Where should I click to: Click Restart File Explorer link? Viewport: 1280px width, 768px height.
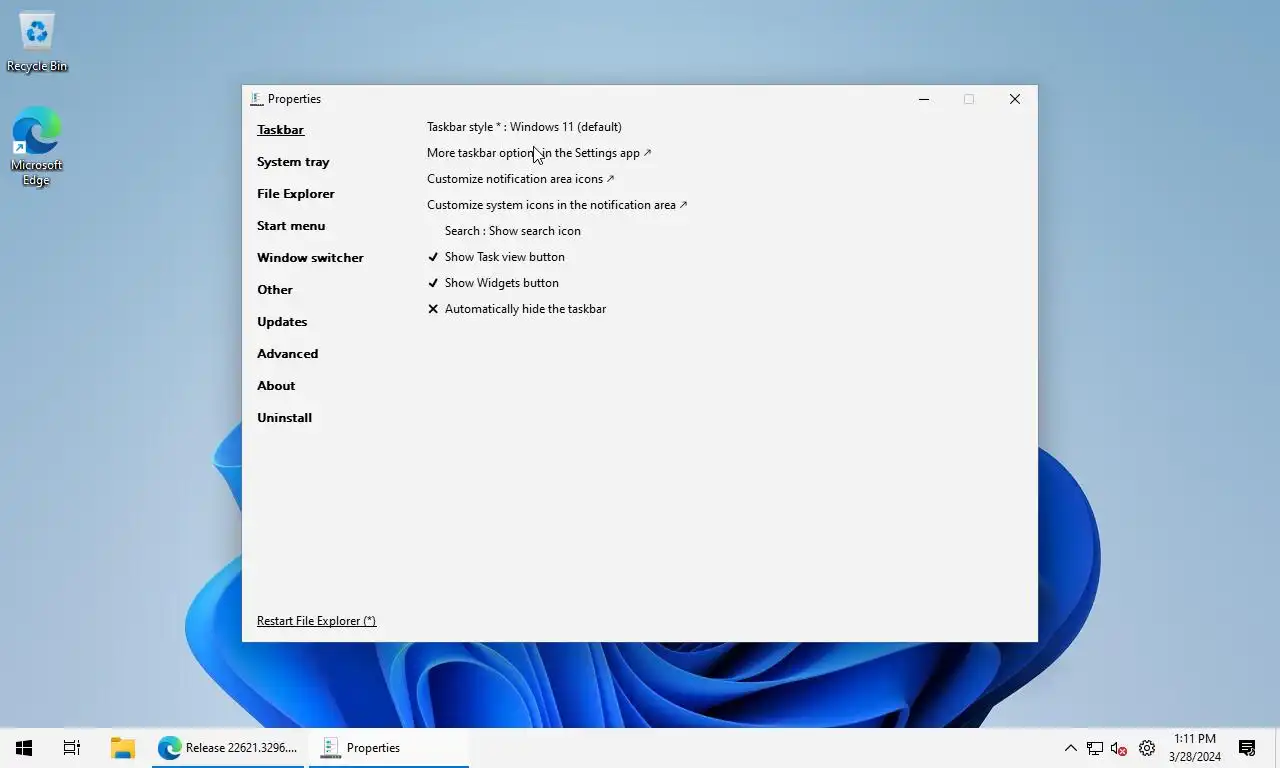[316, 621]
